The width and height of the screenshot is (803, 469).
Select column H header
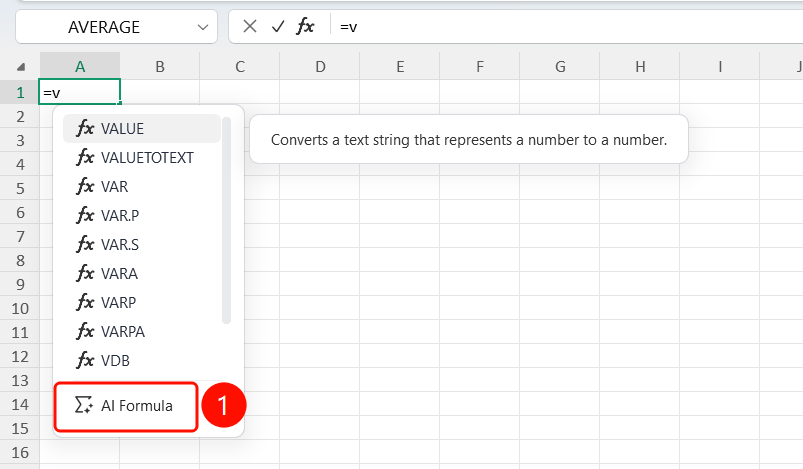(640, 67)
